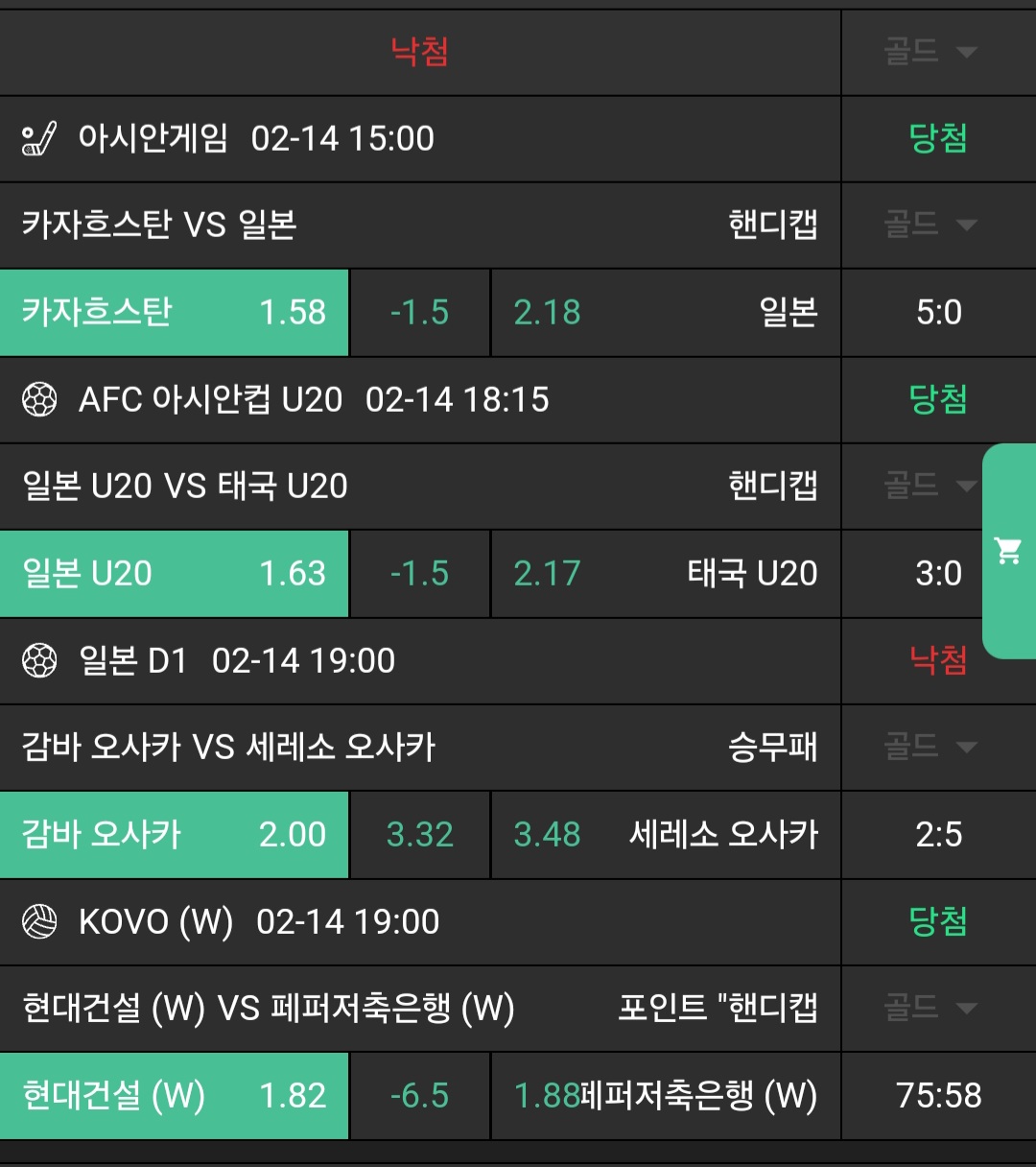Expand the 골드 dropdown for 감바 오사카 match
The image size is (1036, 1167).
click(x=930, y=747)
